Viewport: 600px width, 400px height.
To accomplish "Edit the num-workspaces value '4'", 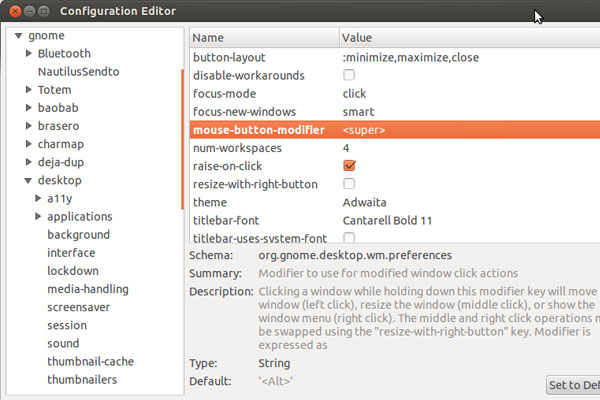I will point(346,148).
